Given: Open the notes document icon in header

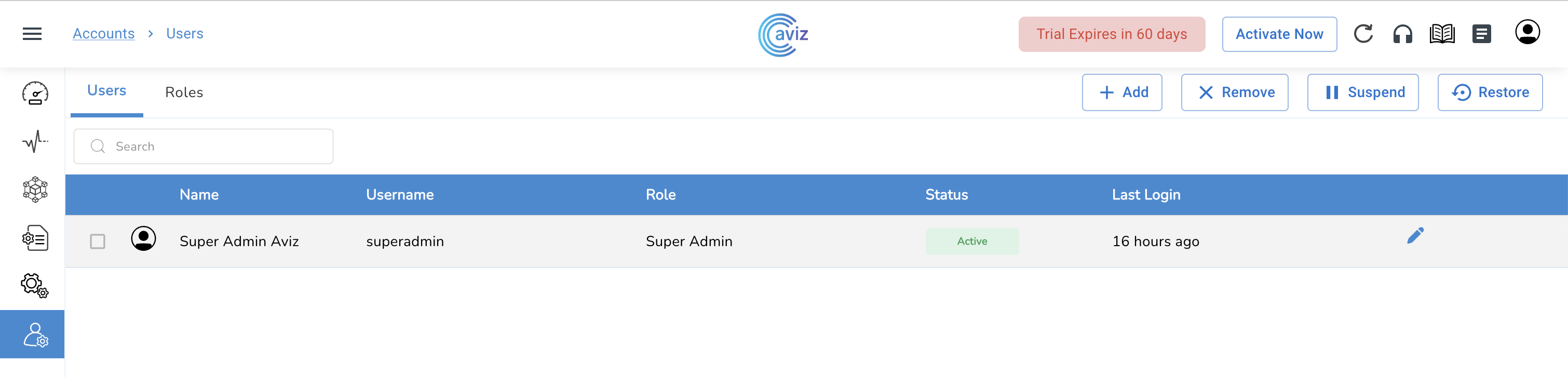Looking at the screenshot, I should pos(1482,34).
